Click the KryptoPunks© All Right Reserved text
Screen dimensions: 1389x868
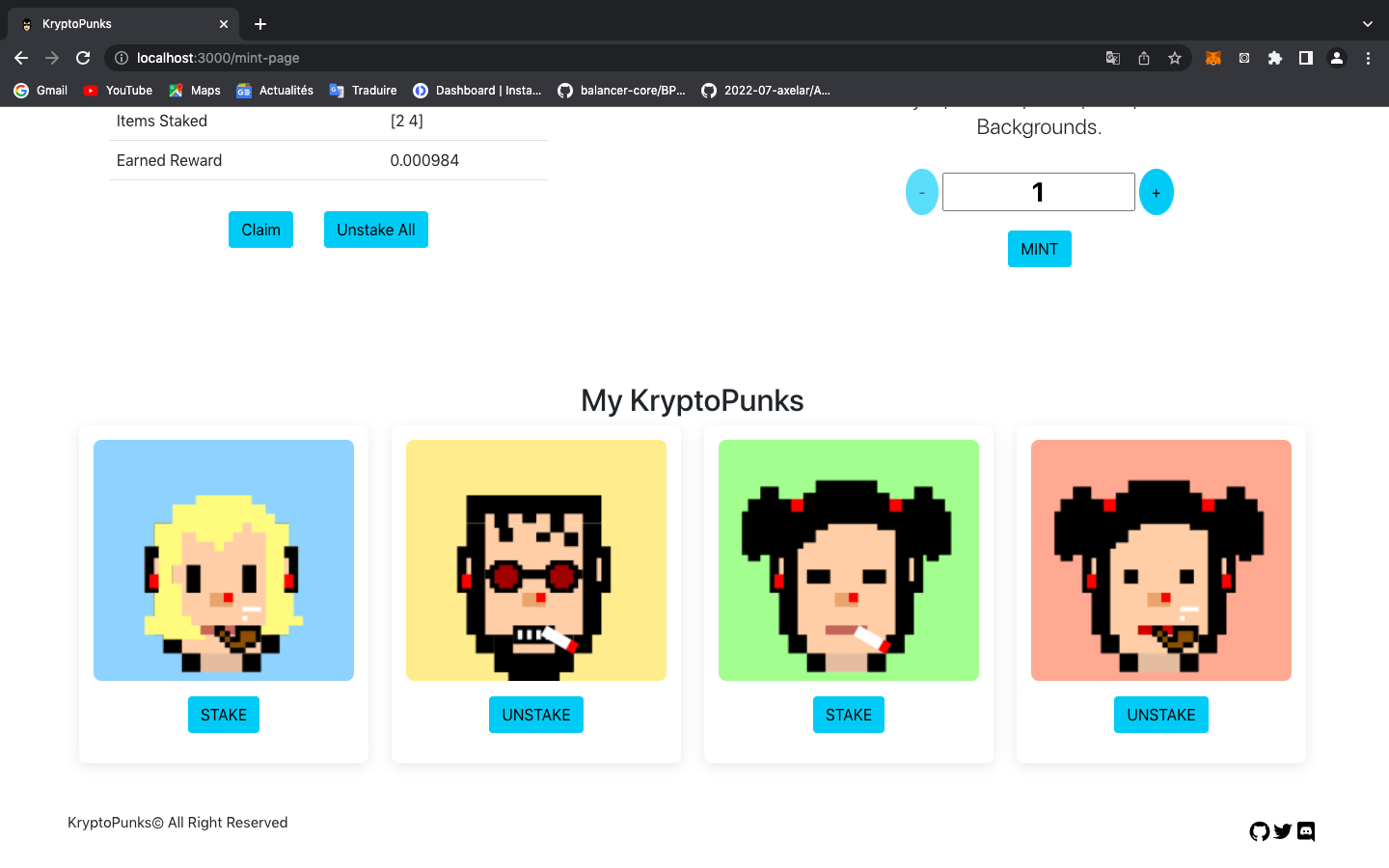(177, 823)
